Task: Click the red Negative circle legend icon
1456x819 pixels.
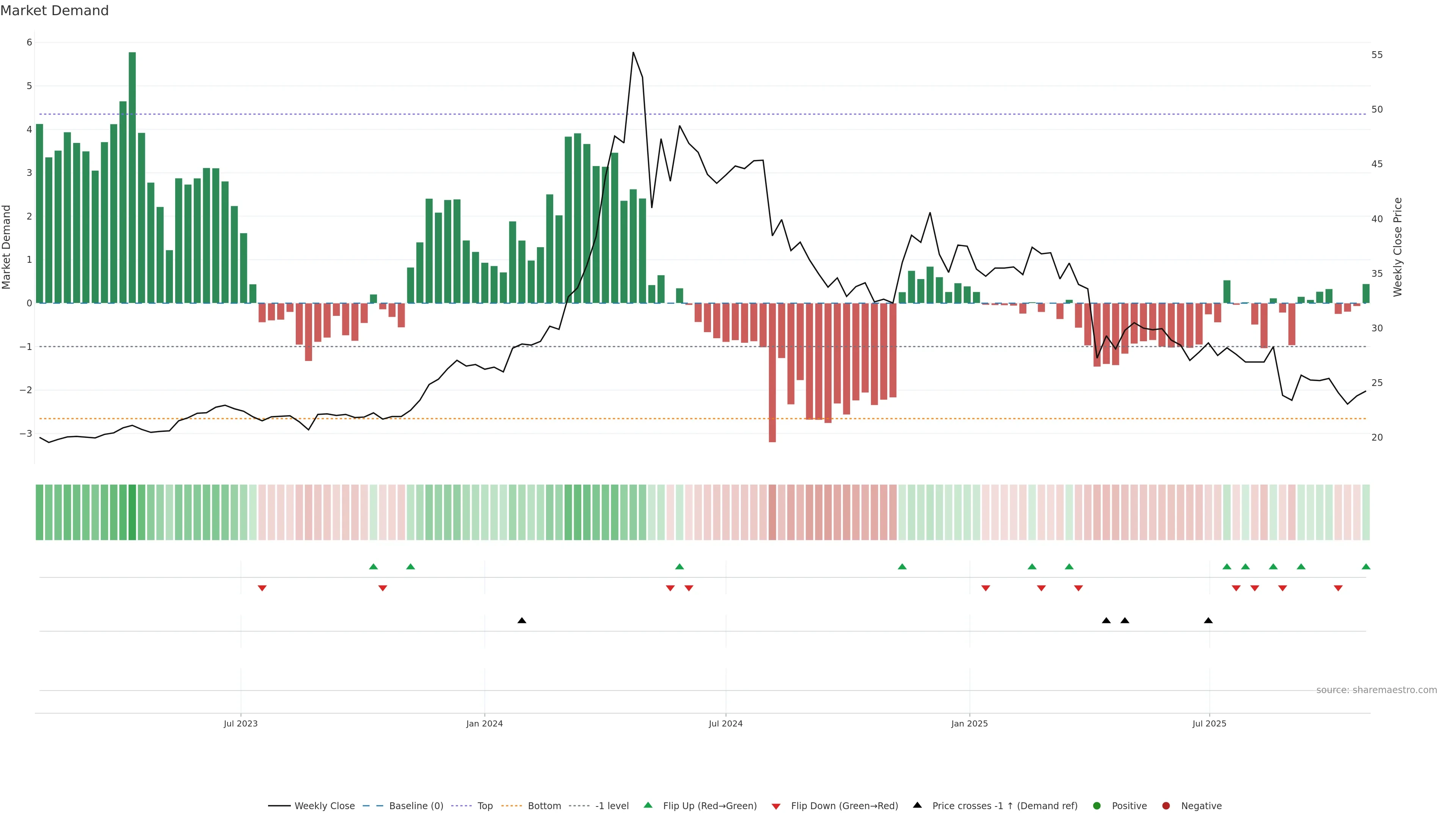Action: coord(1166,805)
